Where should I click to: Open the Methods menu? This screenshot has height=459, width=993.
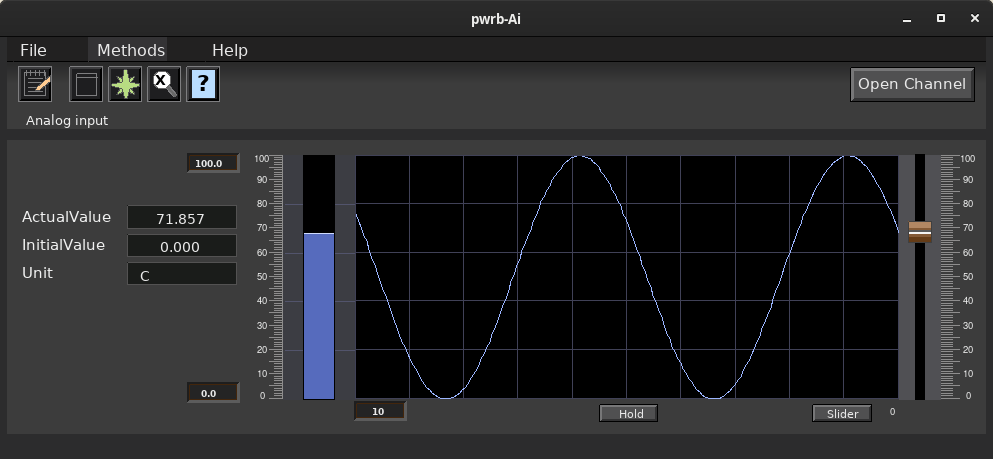130,50
